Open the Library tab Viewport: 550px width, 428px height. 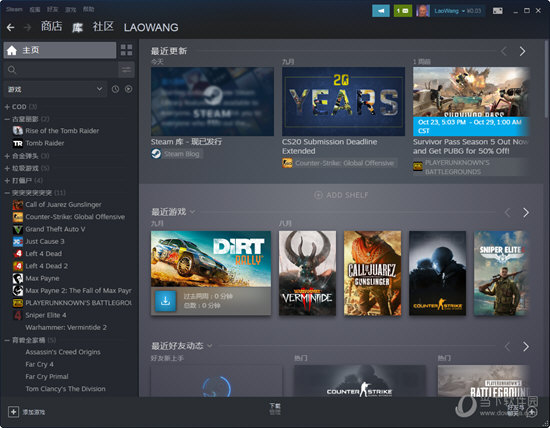tap(78, 27)
